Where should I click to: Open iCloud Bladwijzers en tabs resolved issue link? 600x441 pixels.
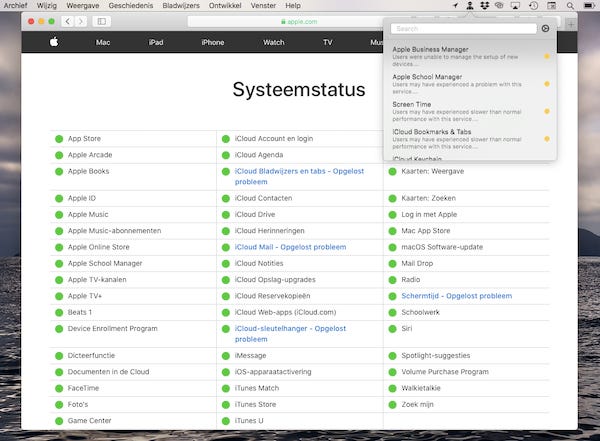click(299, 176)
